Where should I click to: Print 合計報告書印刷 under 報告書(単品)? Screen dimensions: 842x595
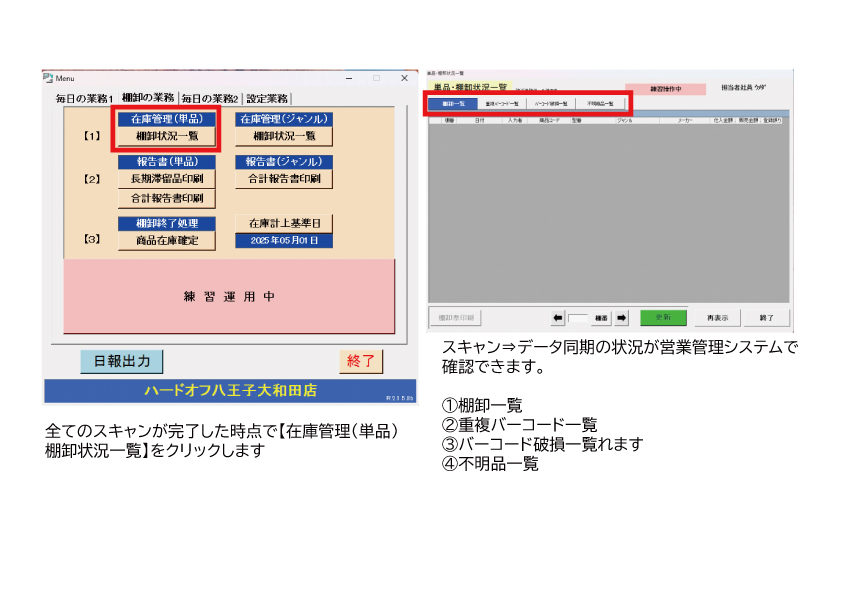167,198
